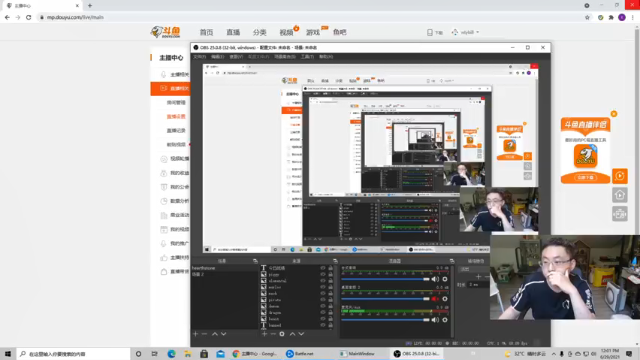
Task: Toggle visibility of dragon source
Action: (323, 312)
